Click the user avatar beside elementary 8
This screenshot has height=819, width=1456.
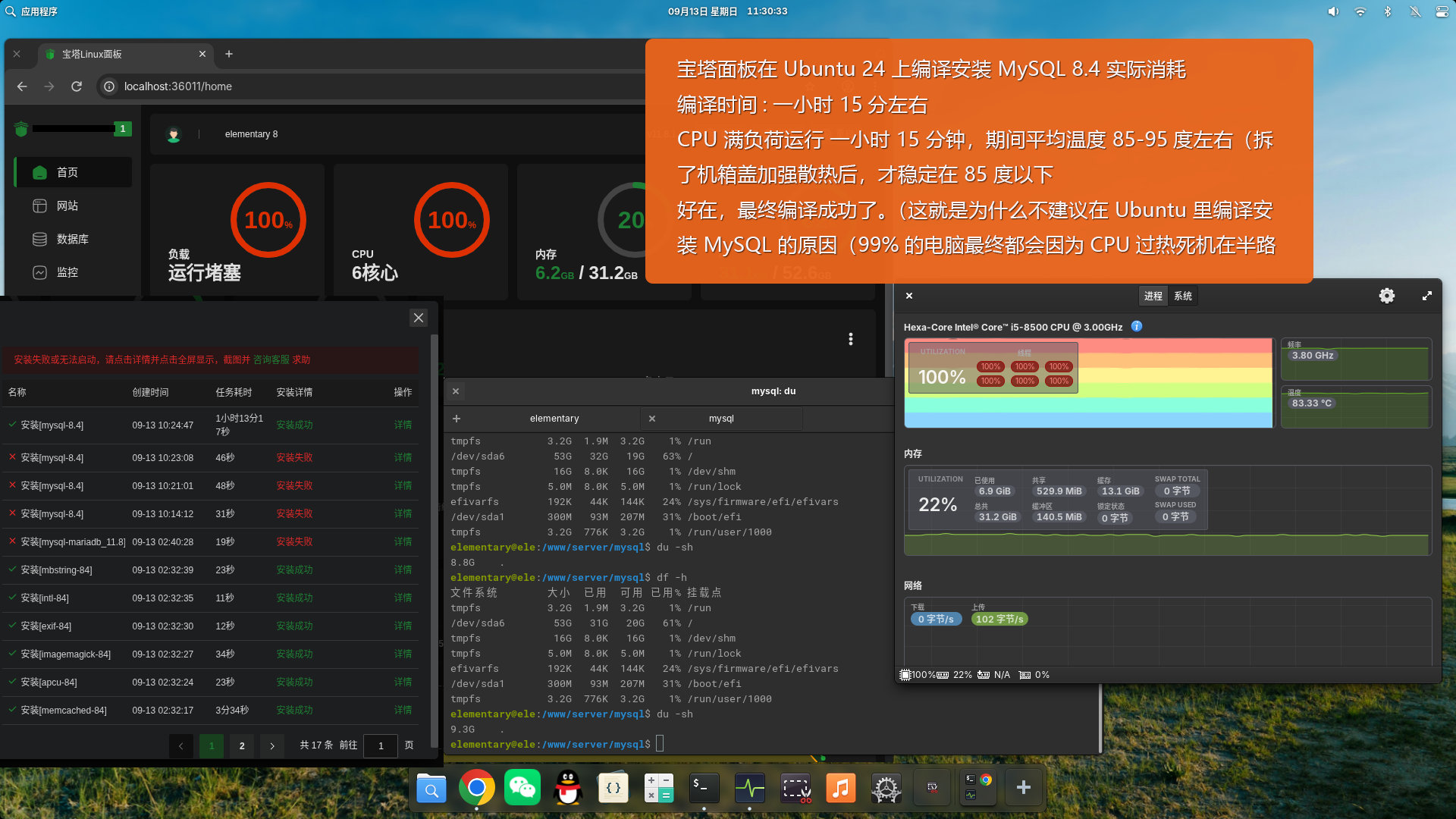(174, 134)
